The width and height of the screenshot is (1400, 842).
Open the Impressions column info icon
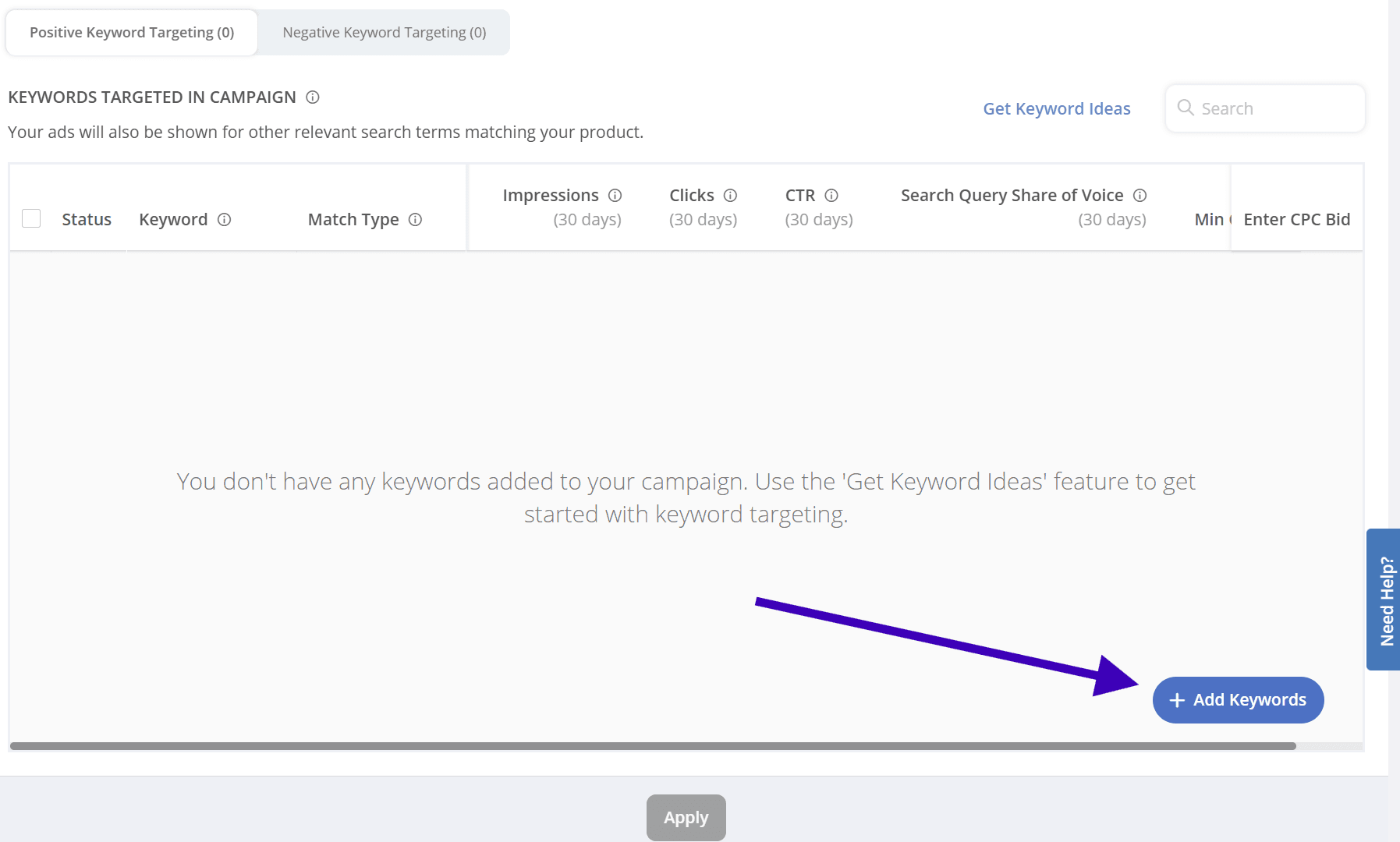click(x=615, y=196)
